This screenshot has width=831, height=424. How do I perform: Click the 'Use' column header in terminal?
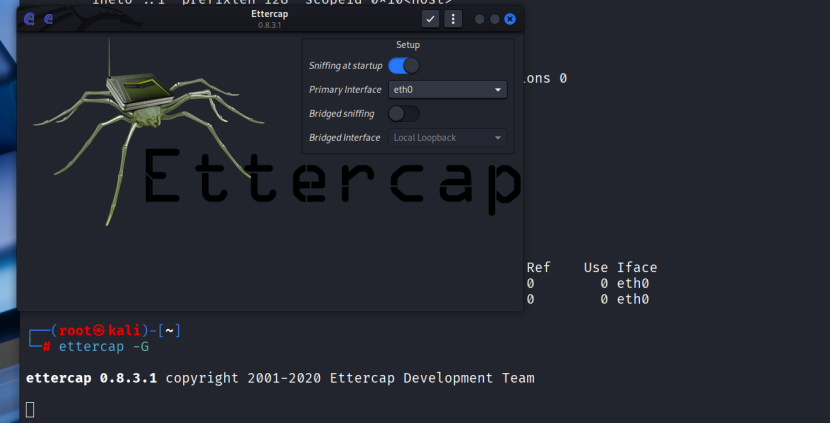(x=596, y=268)
